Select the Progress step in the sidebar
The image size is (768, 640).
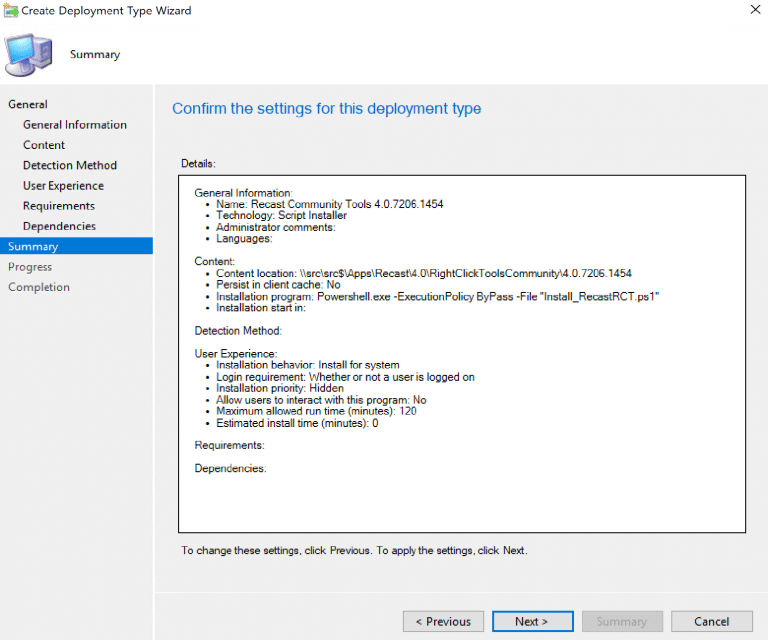tap(30, 267)
